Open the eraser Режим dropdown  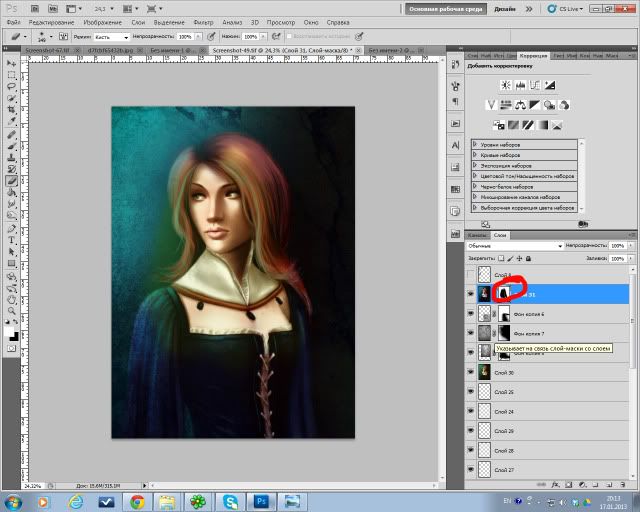point(111,37)
